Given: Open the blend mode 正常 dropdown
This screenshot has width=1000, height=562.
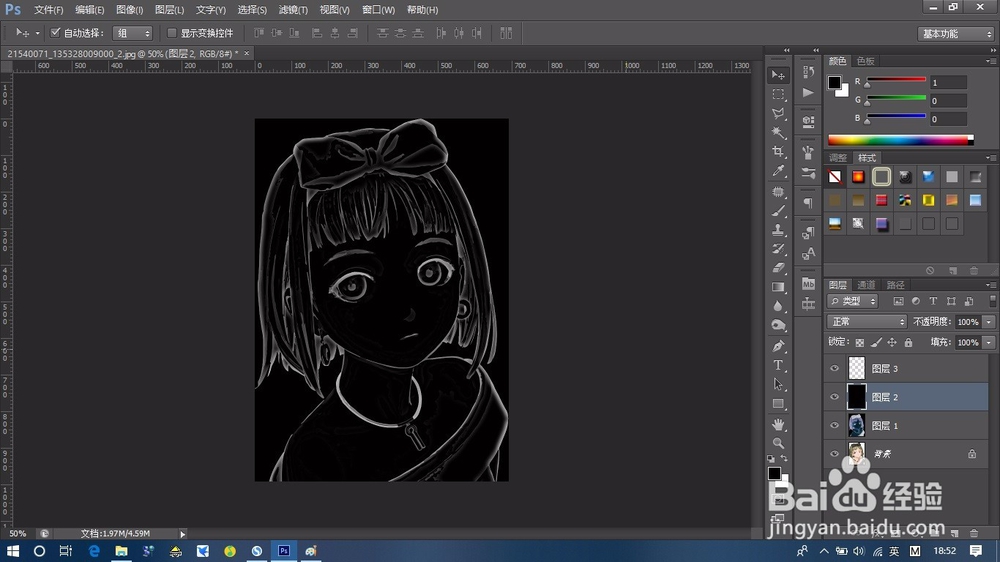Looking at the screenshot, I should (x=867, y=322).
